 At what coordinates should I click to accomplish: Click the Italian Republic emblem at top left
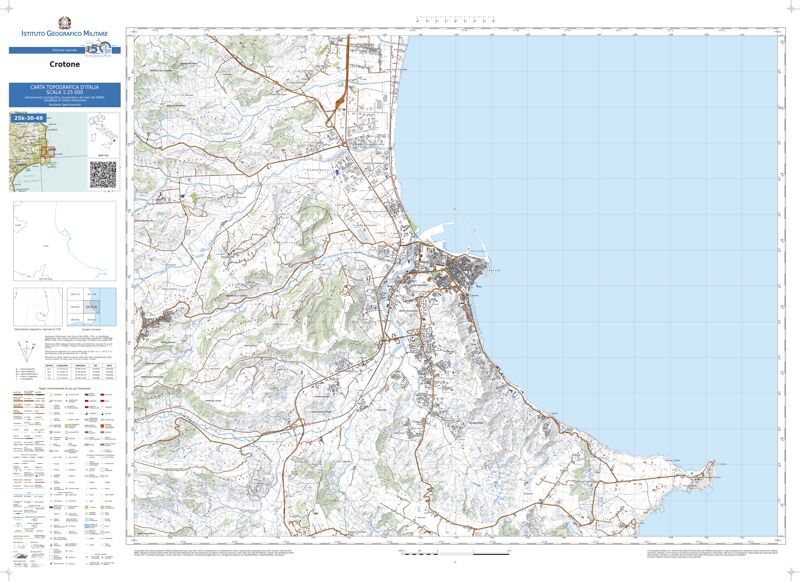point(65,22)
